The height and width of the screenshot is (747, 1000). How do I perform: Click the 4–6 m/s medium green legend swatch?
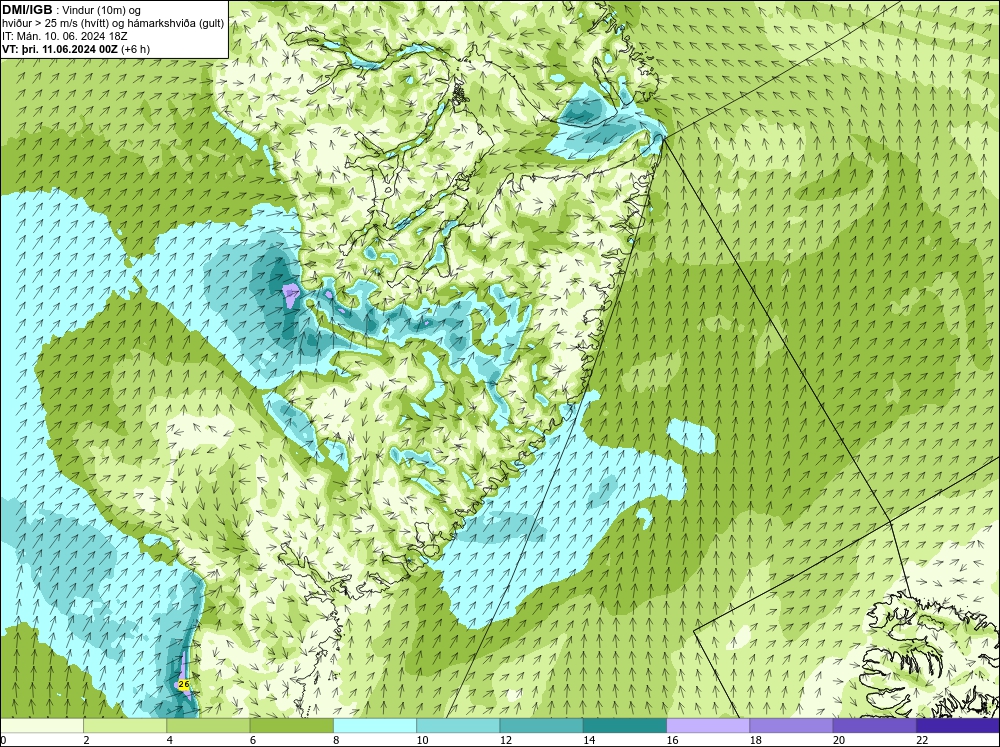tap(209, 726)
